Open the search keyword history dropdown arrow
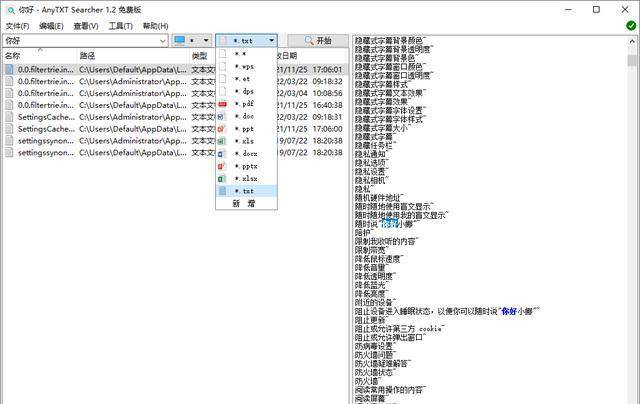This screenshot has width=640, height=404. 163,40
